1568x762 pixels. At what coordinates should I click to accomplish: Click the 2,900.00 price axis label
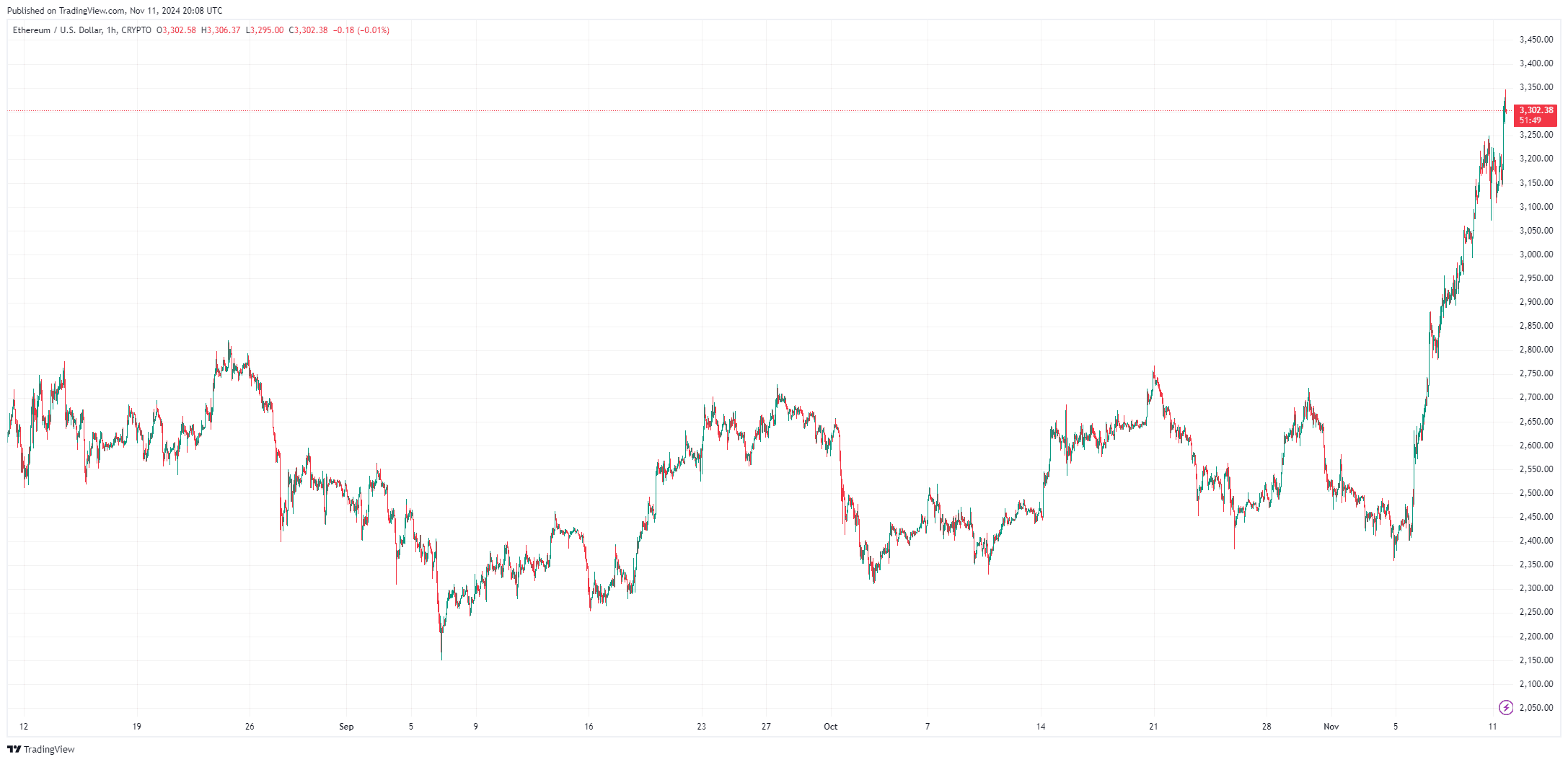[1536, 302]
